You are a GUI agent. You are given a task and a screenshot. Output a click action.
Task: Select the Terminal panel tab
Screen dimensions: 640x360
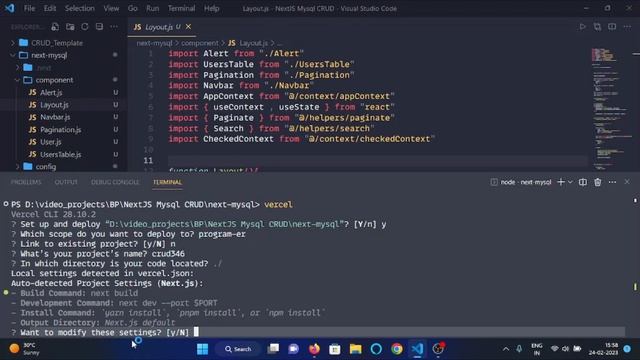click(167, 182)
